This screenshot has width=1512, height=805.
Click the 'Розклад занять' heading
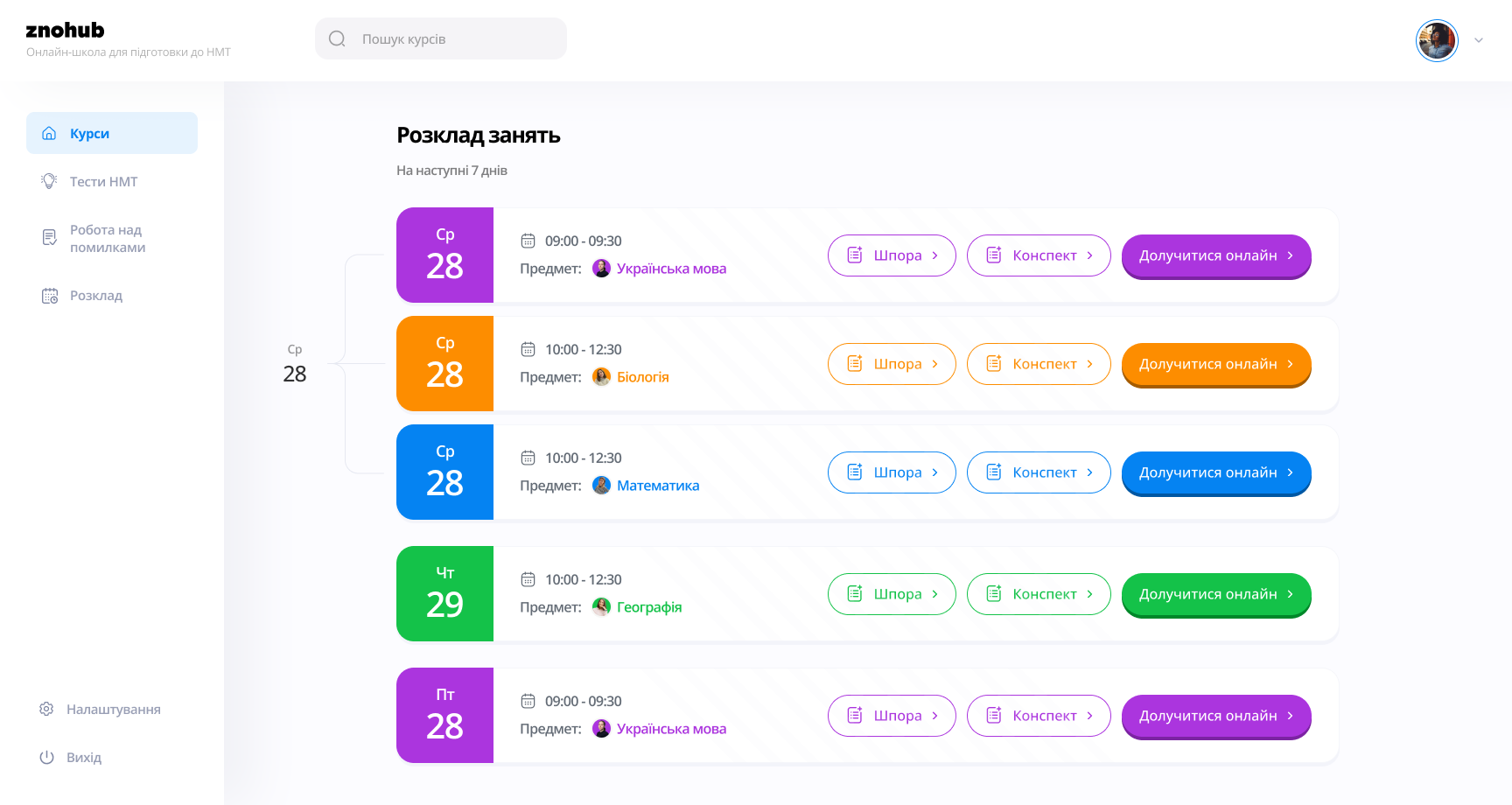[479, 136]
